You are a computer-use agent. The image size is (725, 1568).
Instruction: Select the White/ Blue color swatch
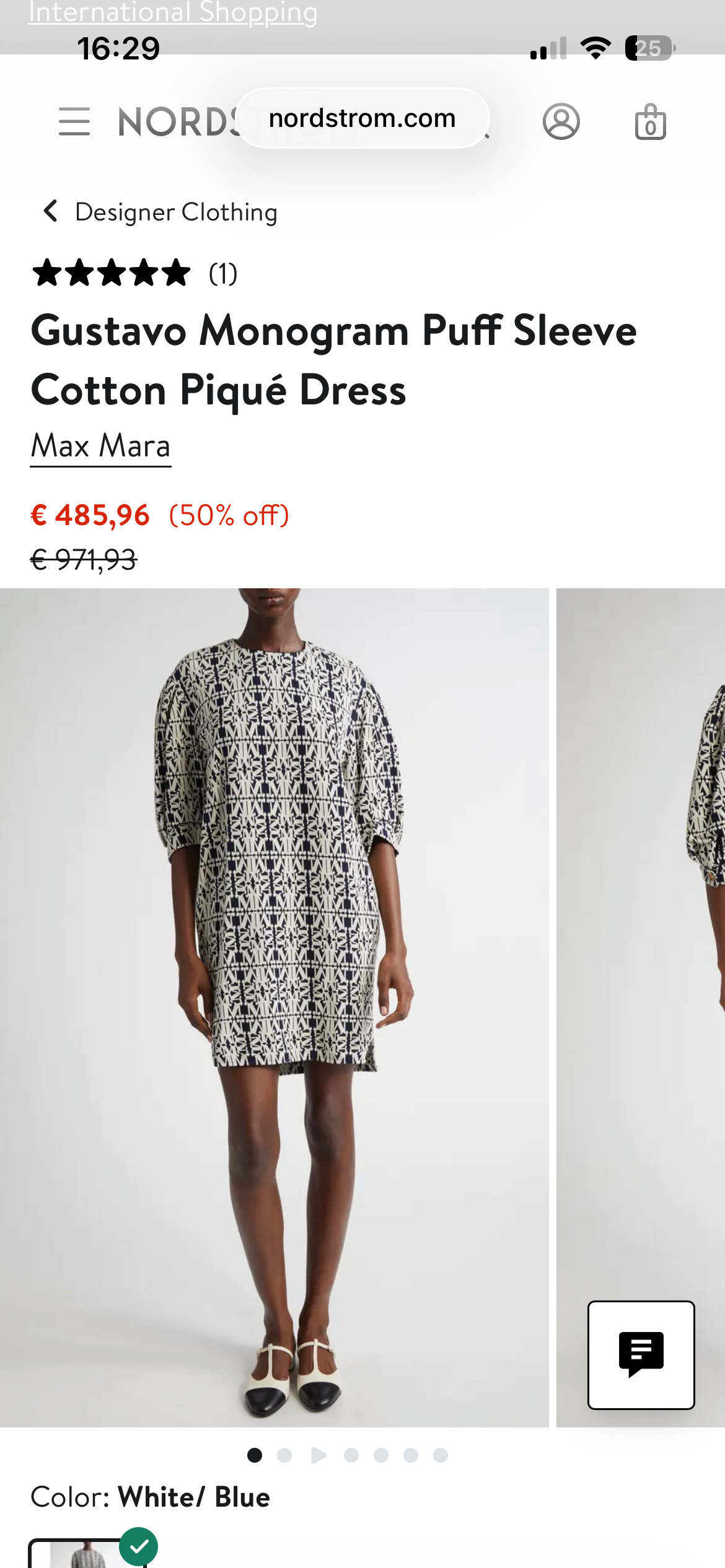pos(88,1553)
